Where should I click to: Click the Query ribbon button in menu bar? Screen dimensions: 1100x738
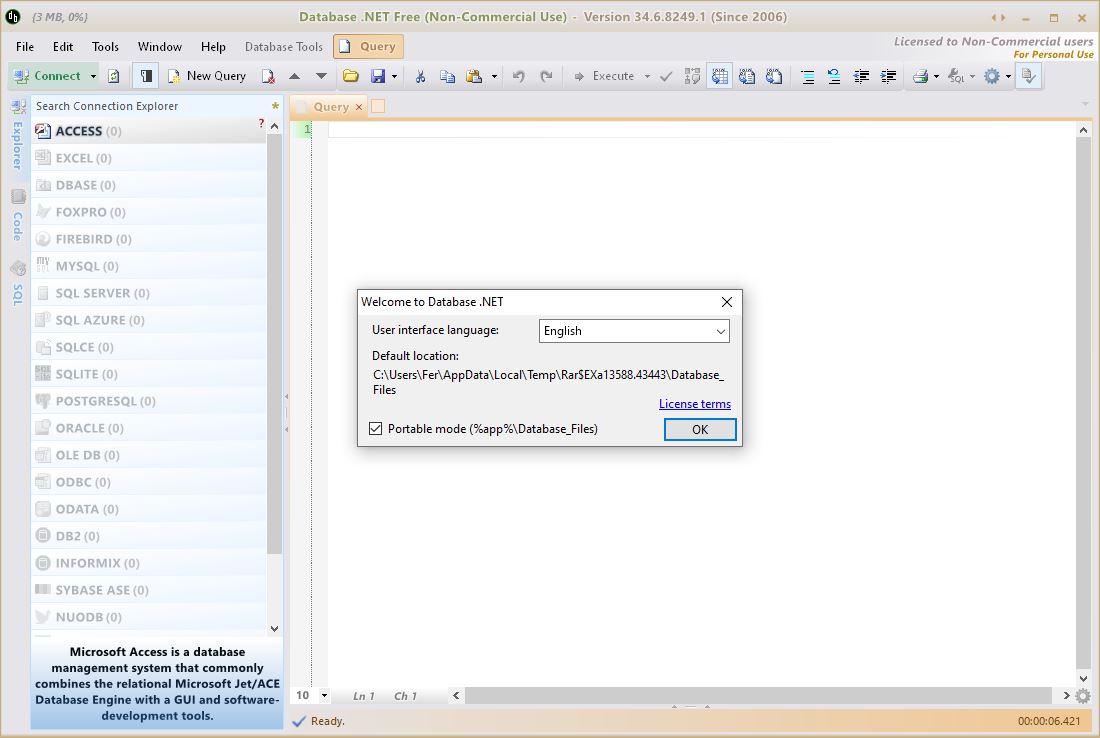[x=368, y=46]
